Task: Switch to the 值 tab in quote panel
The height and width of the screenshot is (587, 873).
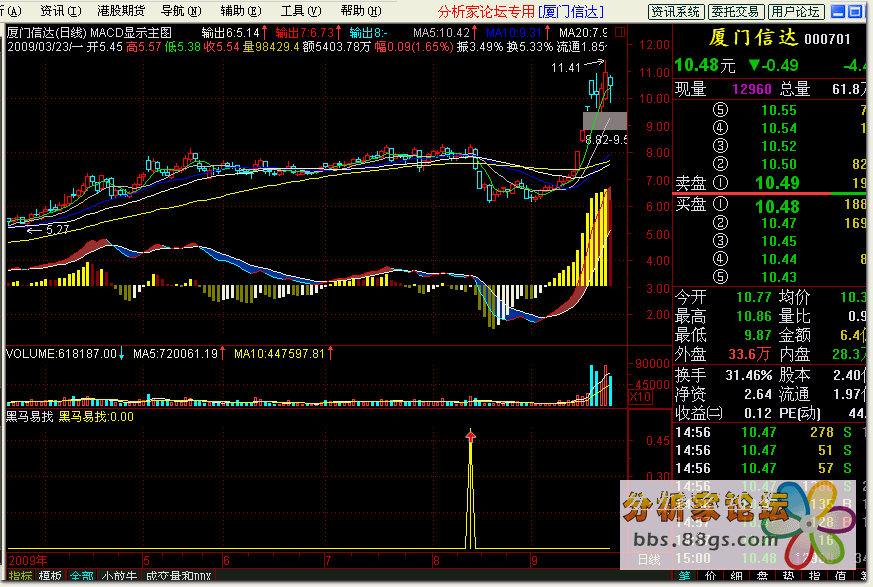Action: coord(841,576)
